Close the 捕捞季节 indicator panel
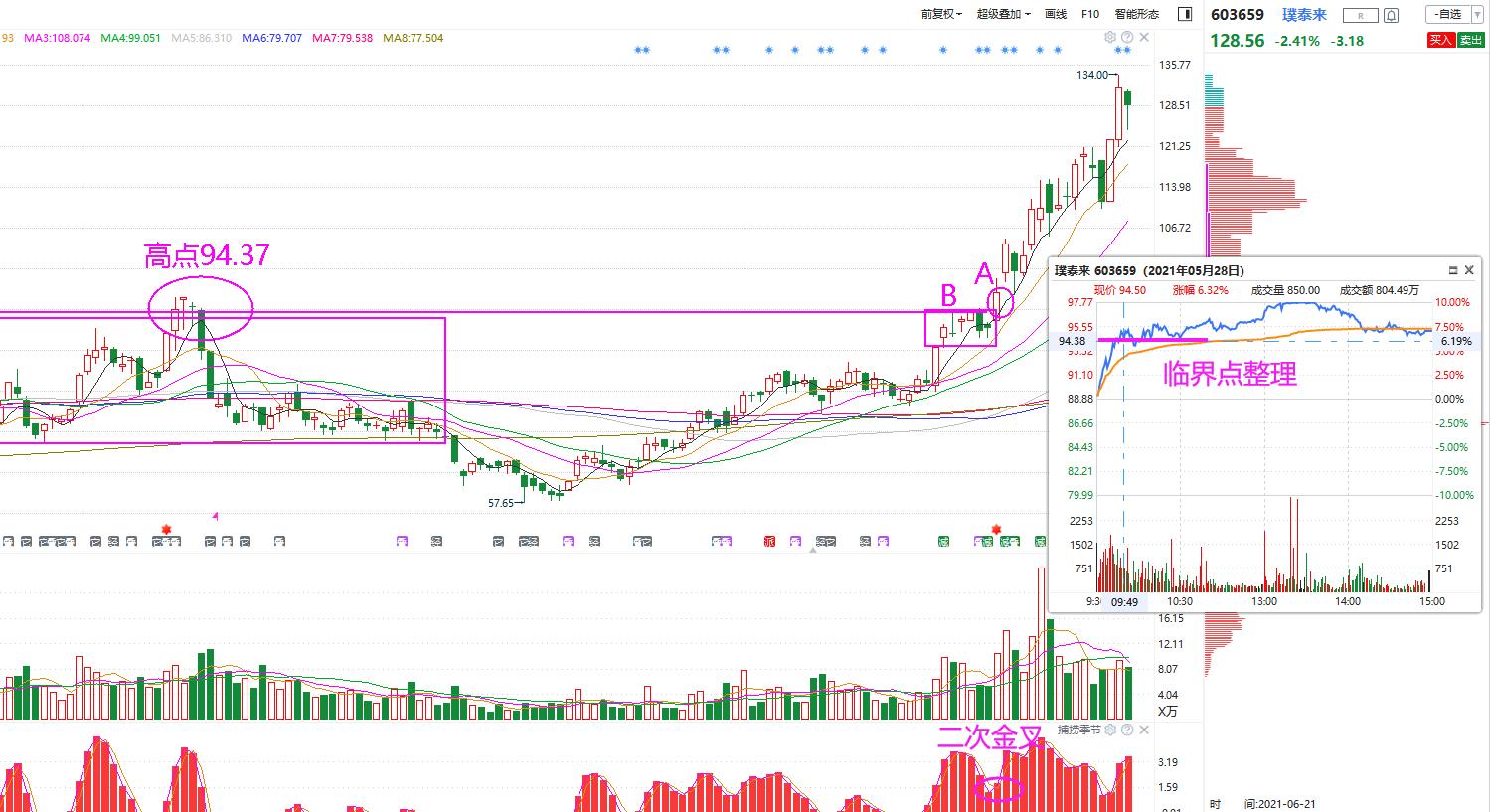This screenshot has width=1490, height=812. click(x=1144, y=730)
